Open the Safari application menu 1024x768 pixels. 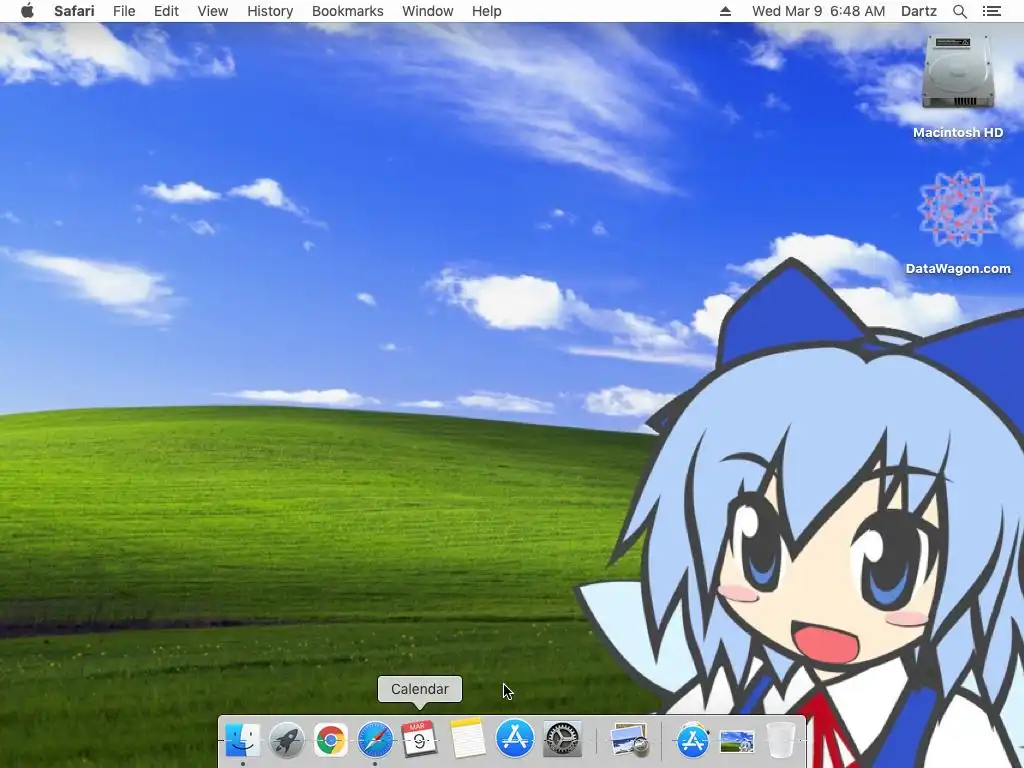[x=74, y=11]
